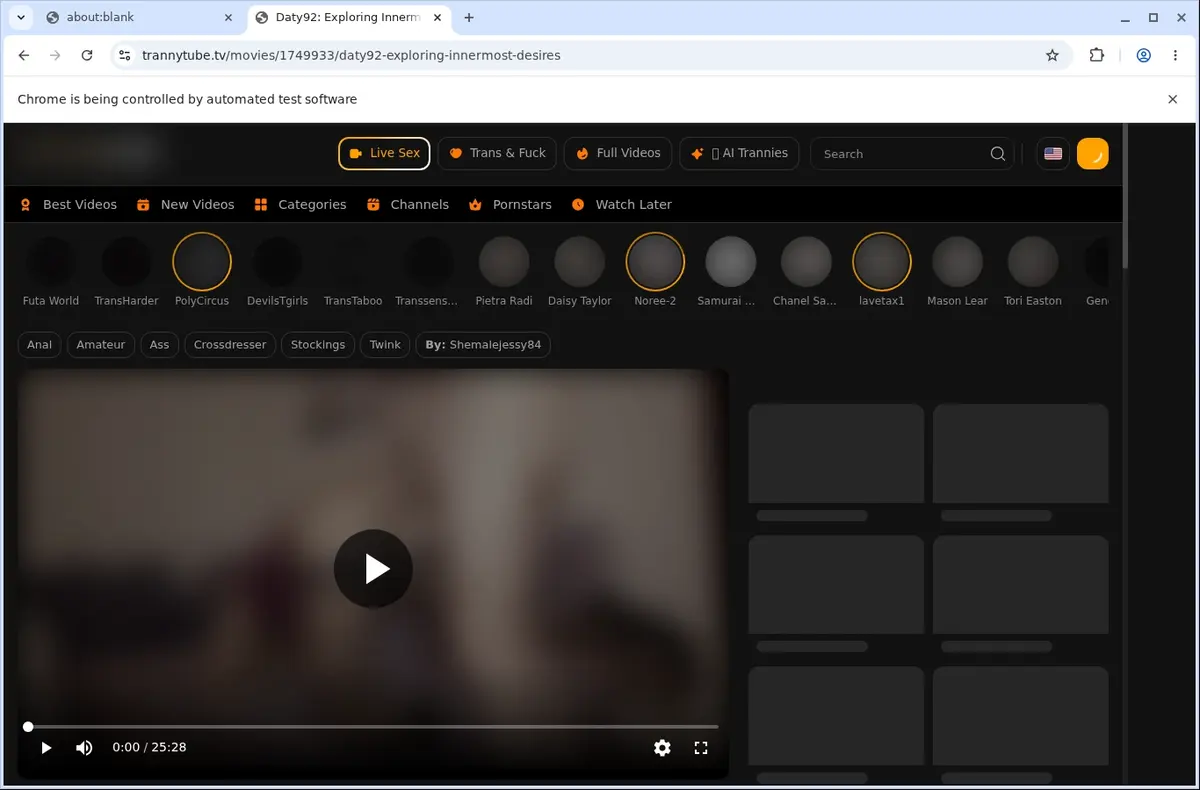Expand the tab search dropdown arrow
Viewport: 1200px width, 790px height.
tap(20, 17)
